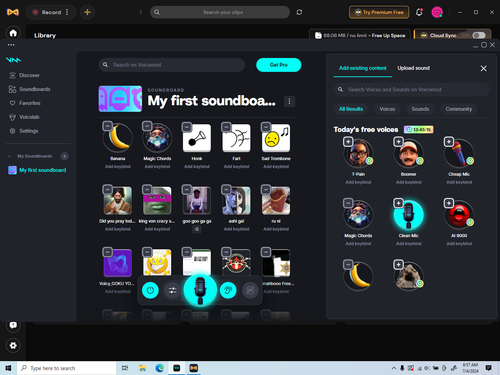Select the Voices filter

387,109
